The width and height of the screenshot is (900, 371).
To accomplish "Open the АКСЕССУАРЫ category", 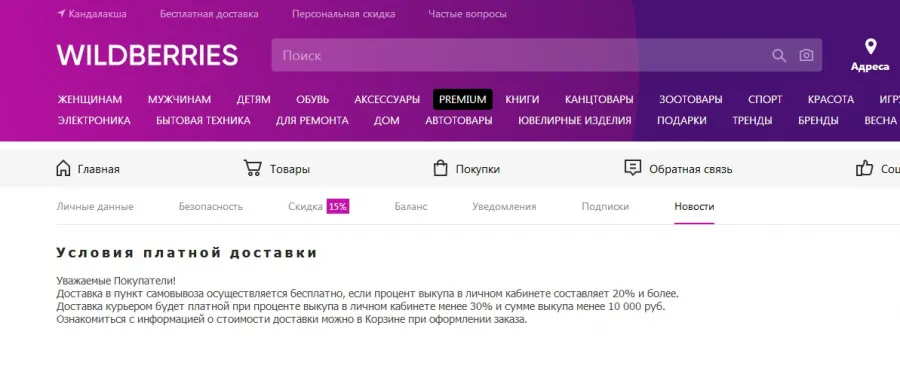I will click(387, 99).
